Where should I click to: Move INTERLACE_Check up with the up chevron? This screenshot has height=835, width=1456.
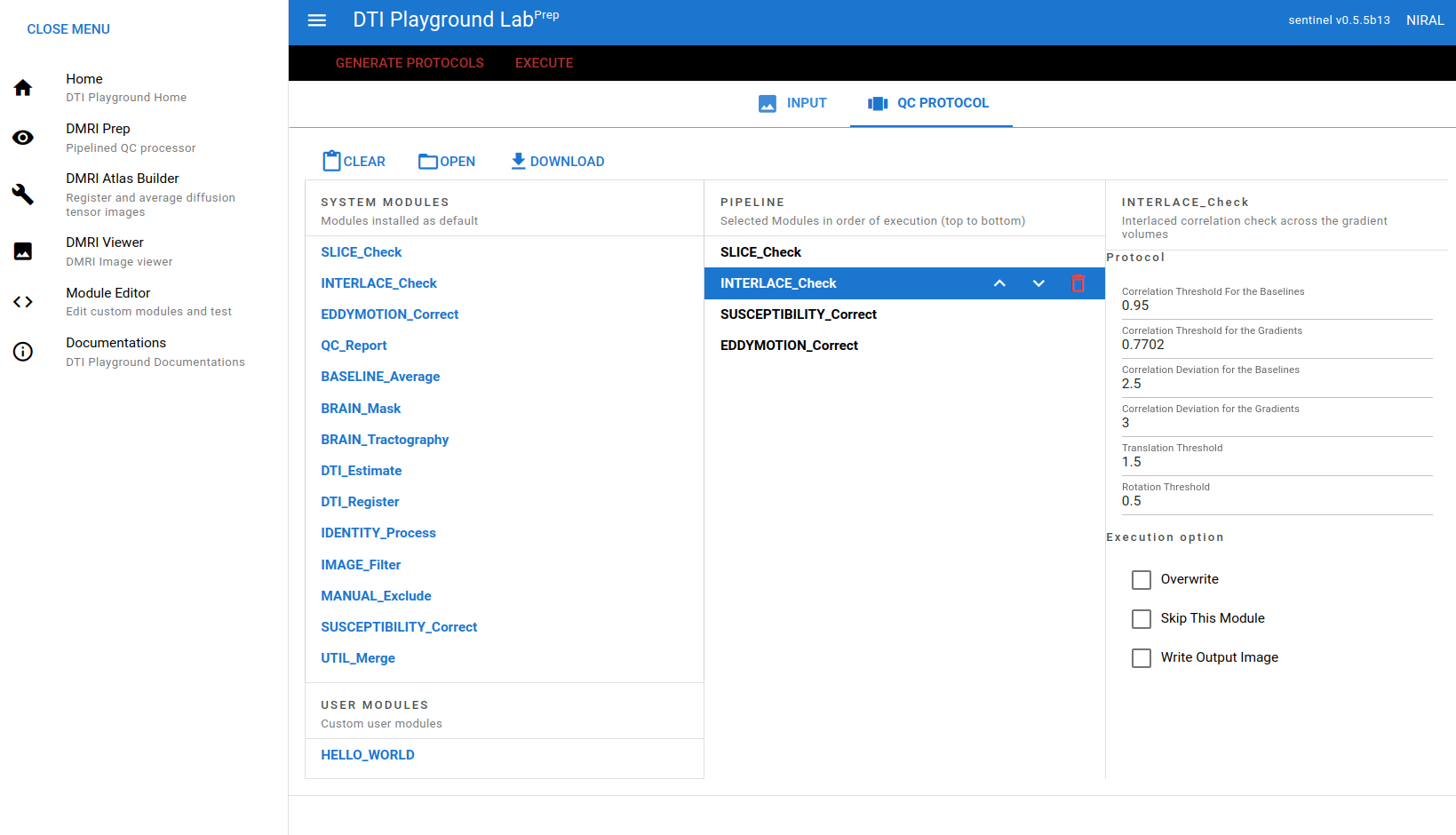coord(999,283)
